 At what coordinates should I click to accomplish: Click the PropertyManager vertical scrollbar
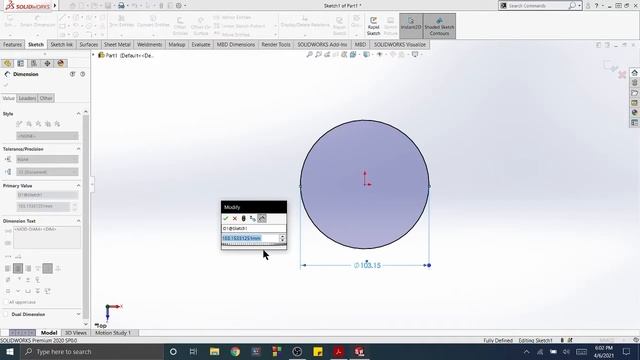[x=85, y=216]
